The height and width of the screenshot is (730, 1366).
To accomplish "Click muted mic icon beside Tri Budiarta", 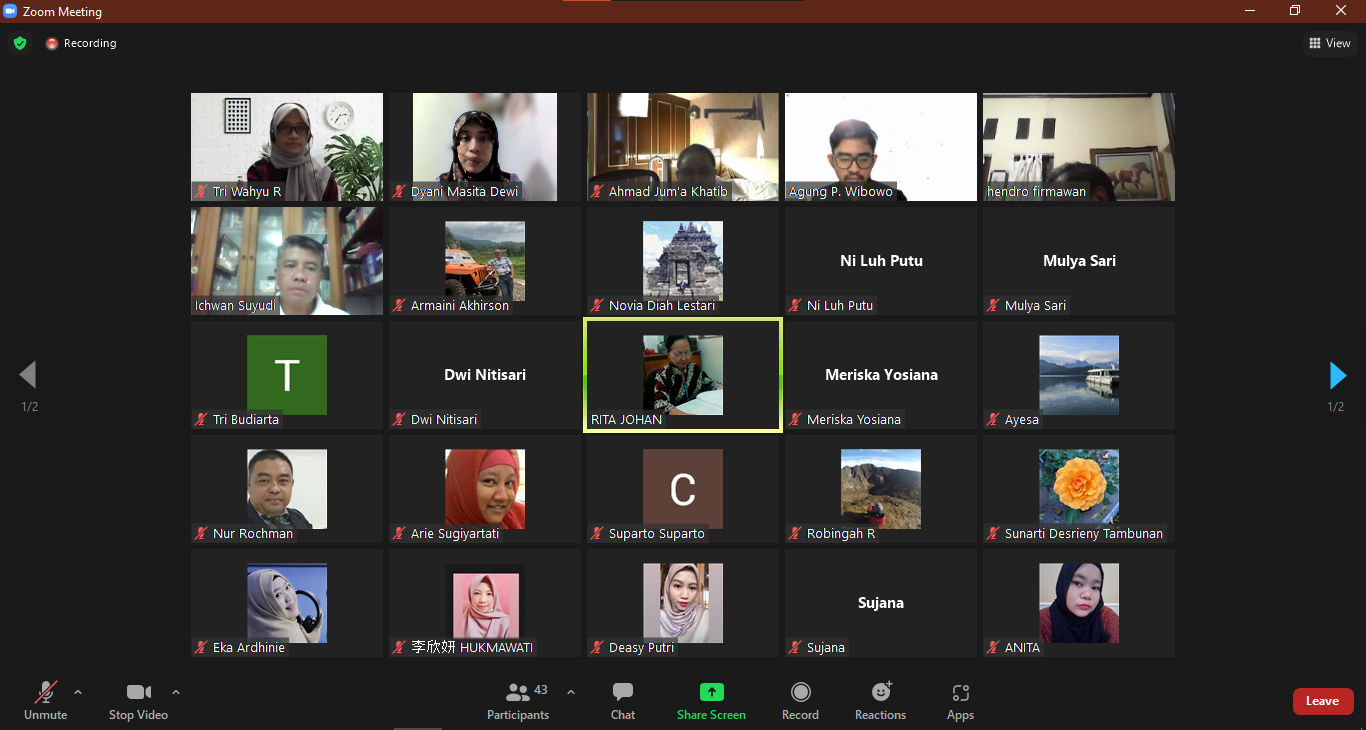I will click(202, 420).
